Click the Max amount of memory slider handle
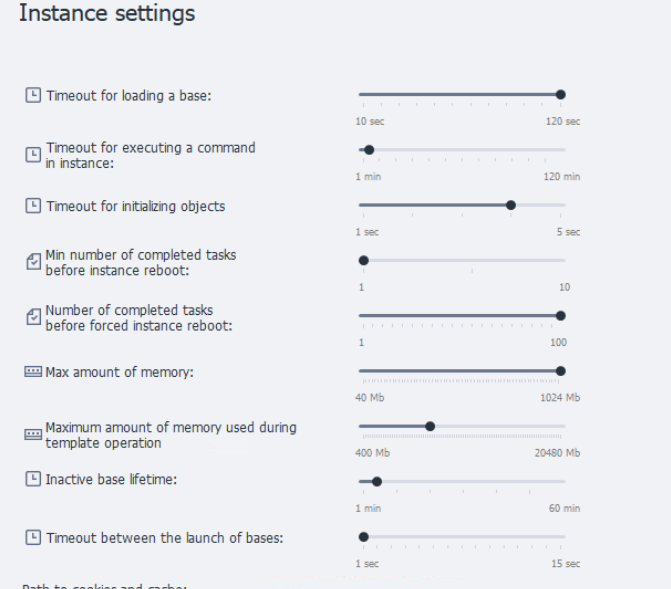 (560, 371)
